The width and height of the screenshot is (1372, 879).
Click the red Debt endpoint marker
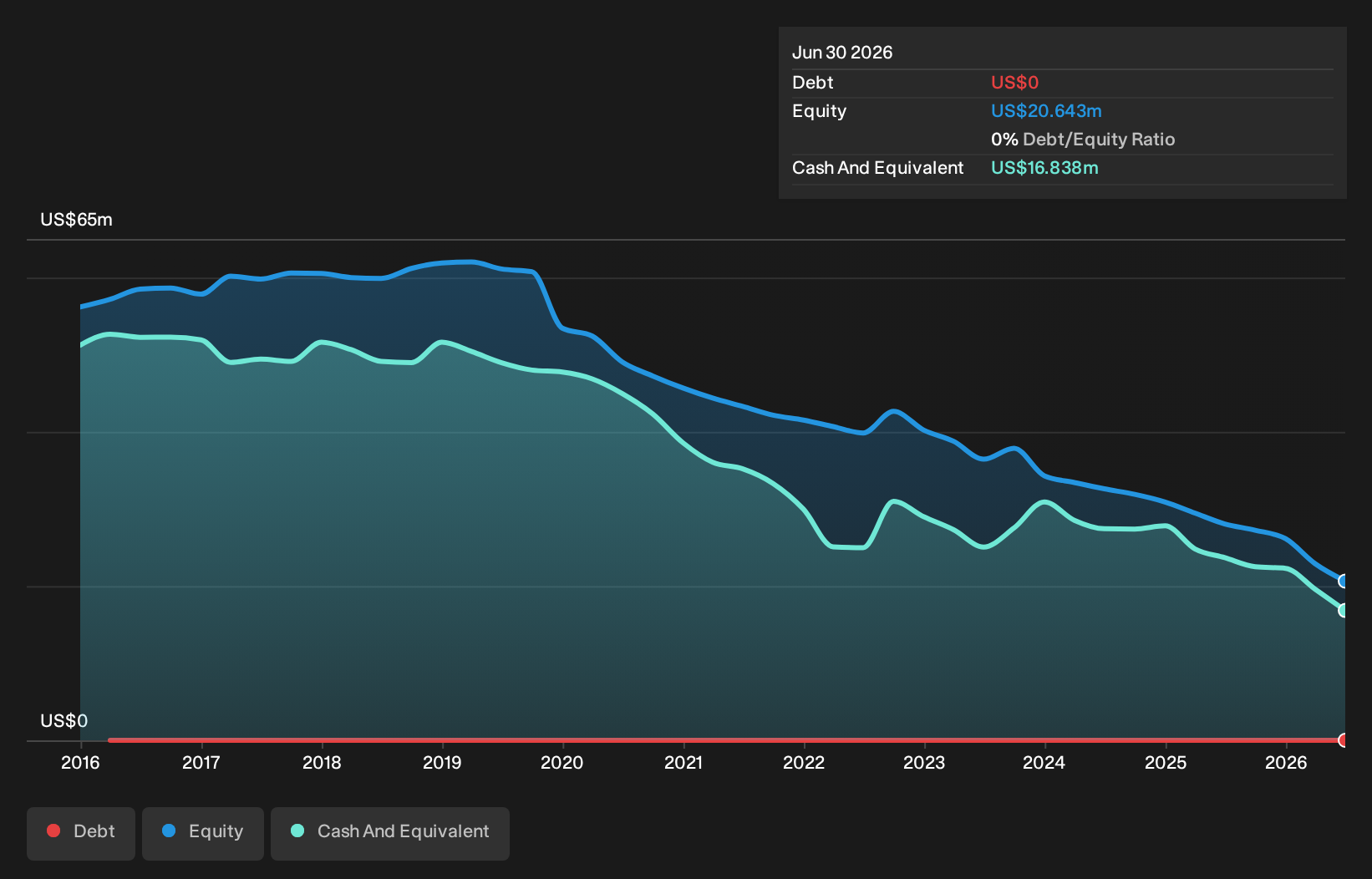click(1344, 740)
